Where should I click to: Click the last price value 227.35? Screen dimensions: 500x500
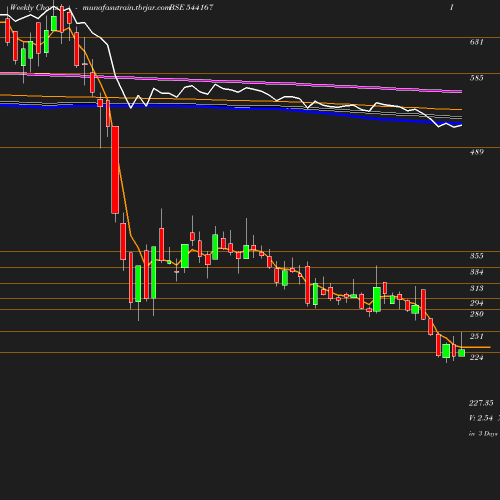481,403
